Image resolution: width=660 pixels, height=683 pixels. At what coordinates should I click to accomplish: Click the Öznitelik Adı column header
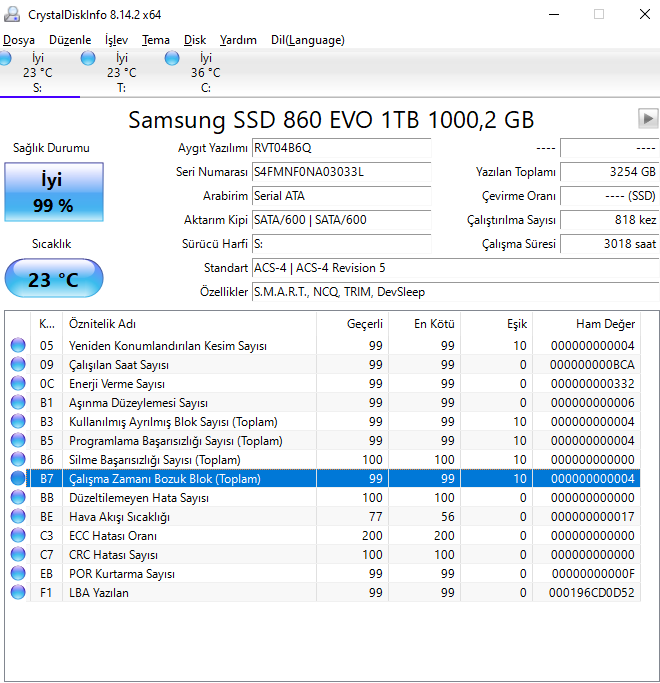[190, 324]
